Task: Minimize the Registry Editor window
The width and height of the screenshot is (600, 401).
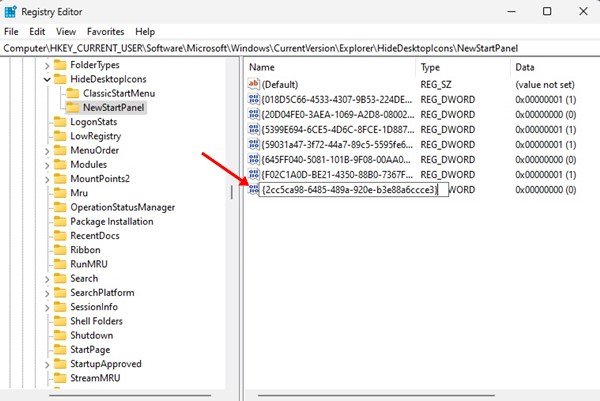Action: tap(511, 11)
